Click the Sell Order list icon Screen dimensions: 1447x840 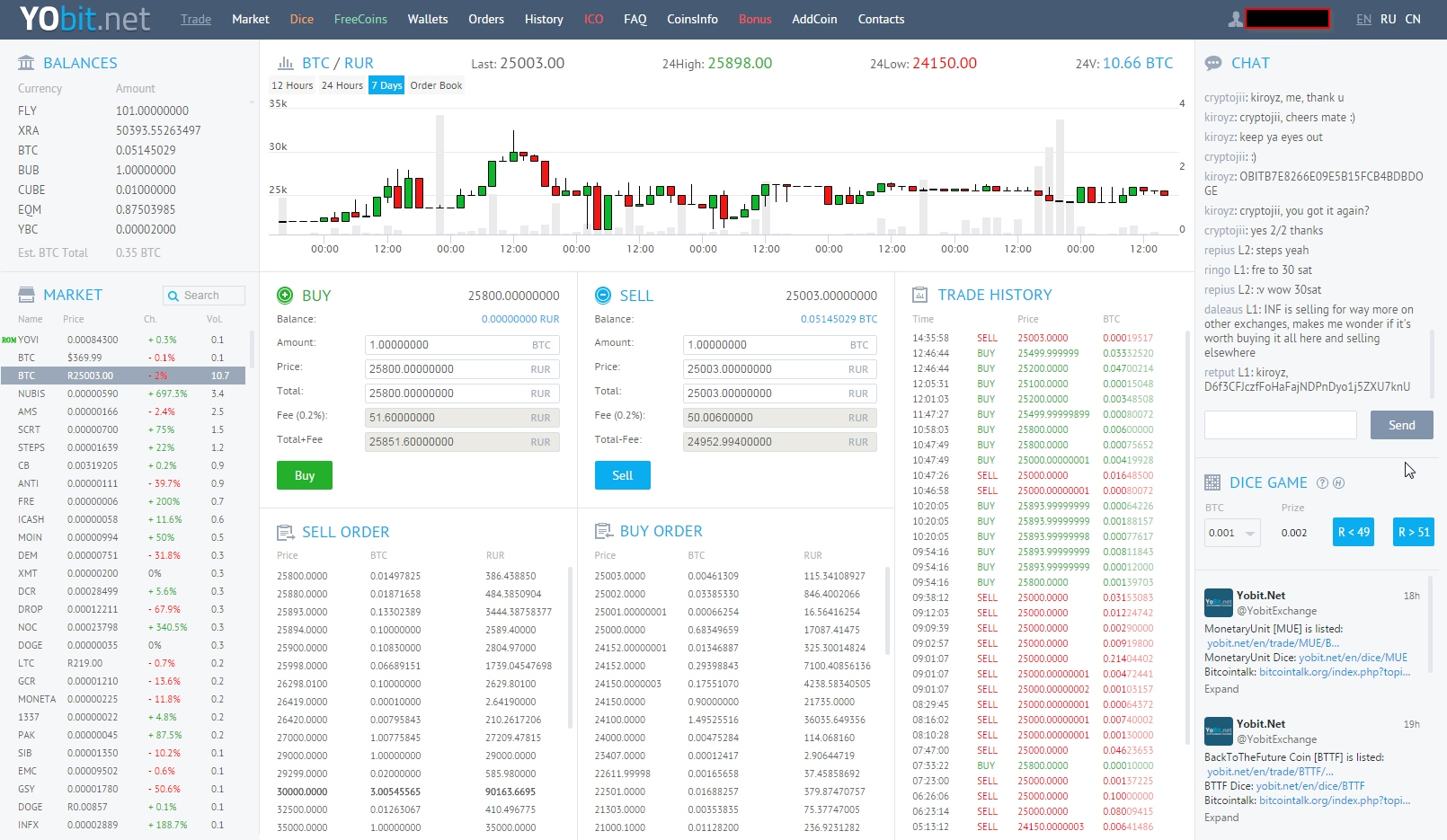286,532
